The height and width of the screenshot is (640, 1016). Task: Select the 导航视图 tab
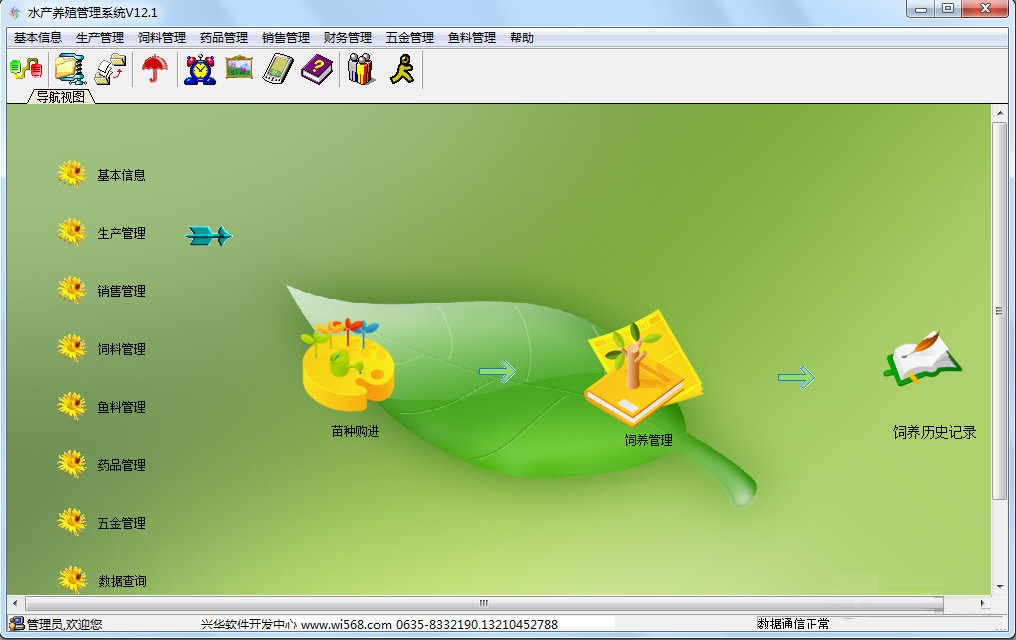coord(60,97)
